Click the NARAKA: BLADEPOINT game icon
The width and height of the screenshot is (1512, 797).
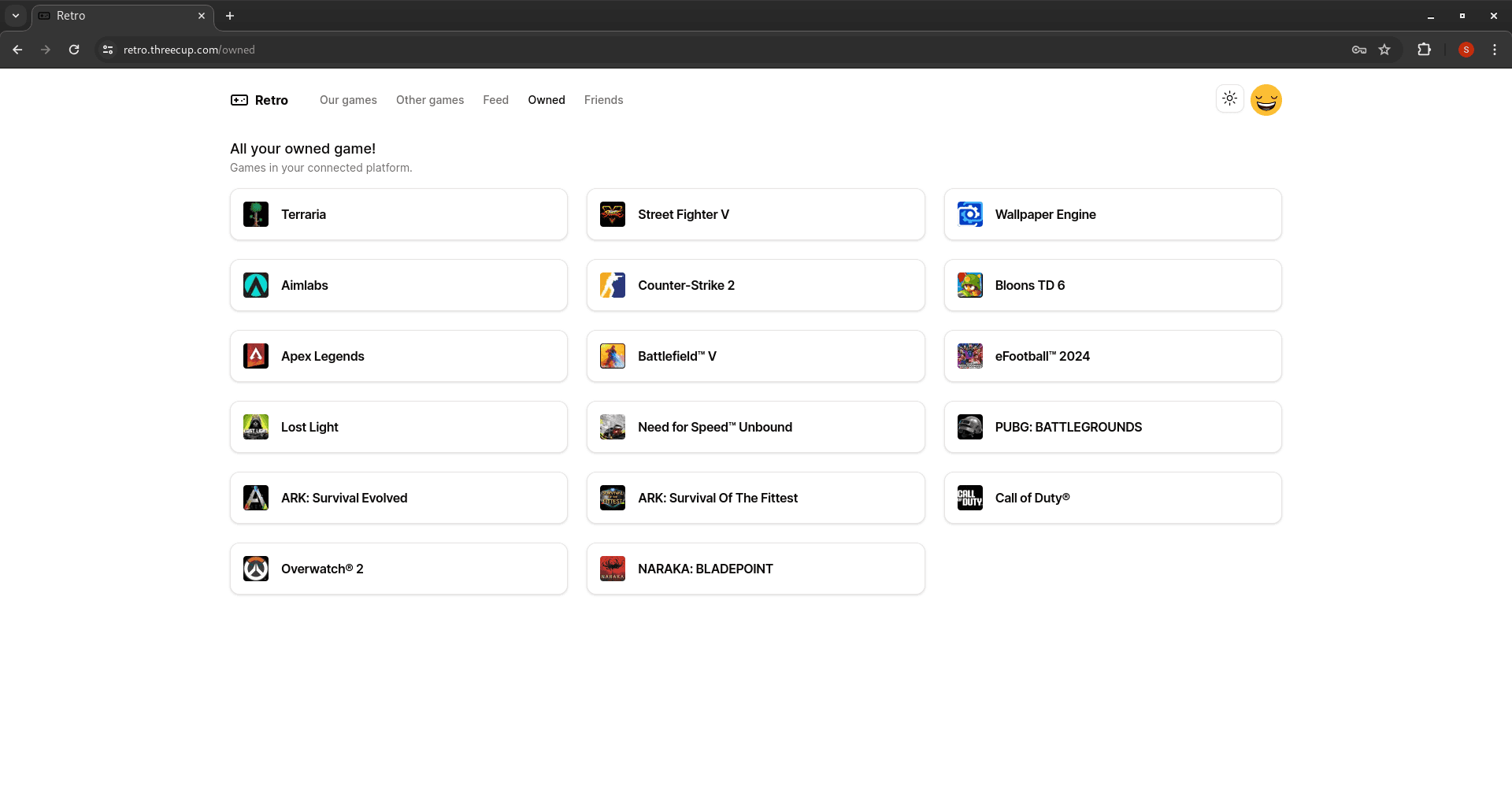point(613,569)
